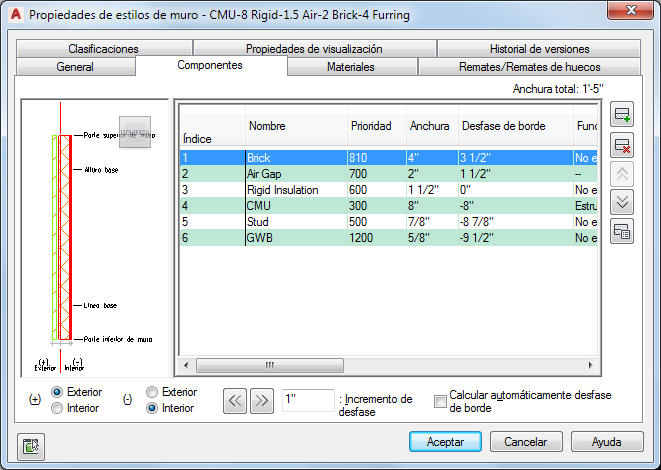
Task: Select the CMU component name
Action: 258,206
